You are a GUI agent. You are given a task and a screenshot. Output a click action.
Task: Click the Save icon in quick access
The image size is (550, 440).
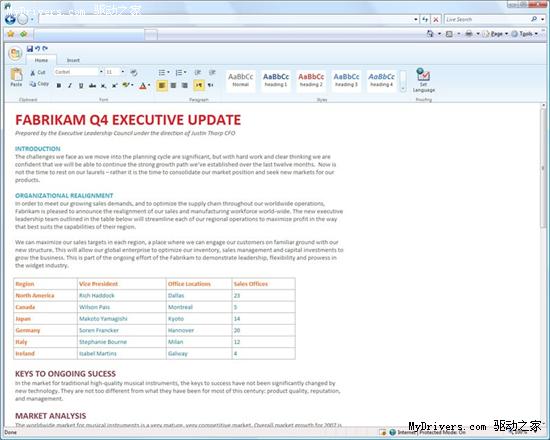pos(30,49)
